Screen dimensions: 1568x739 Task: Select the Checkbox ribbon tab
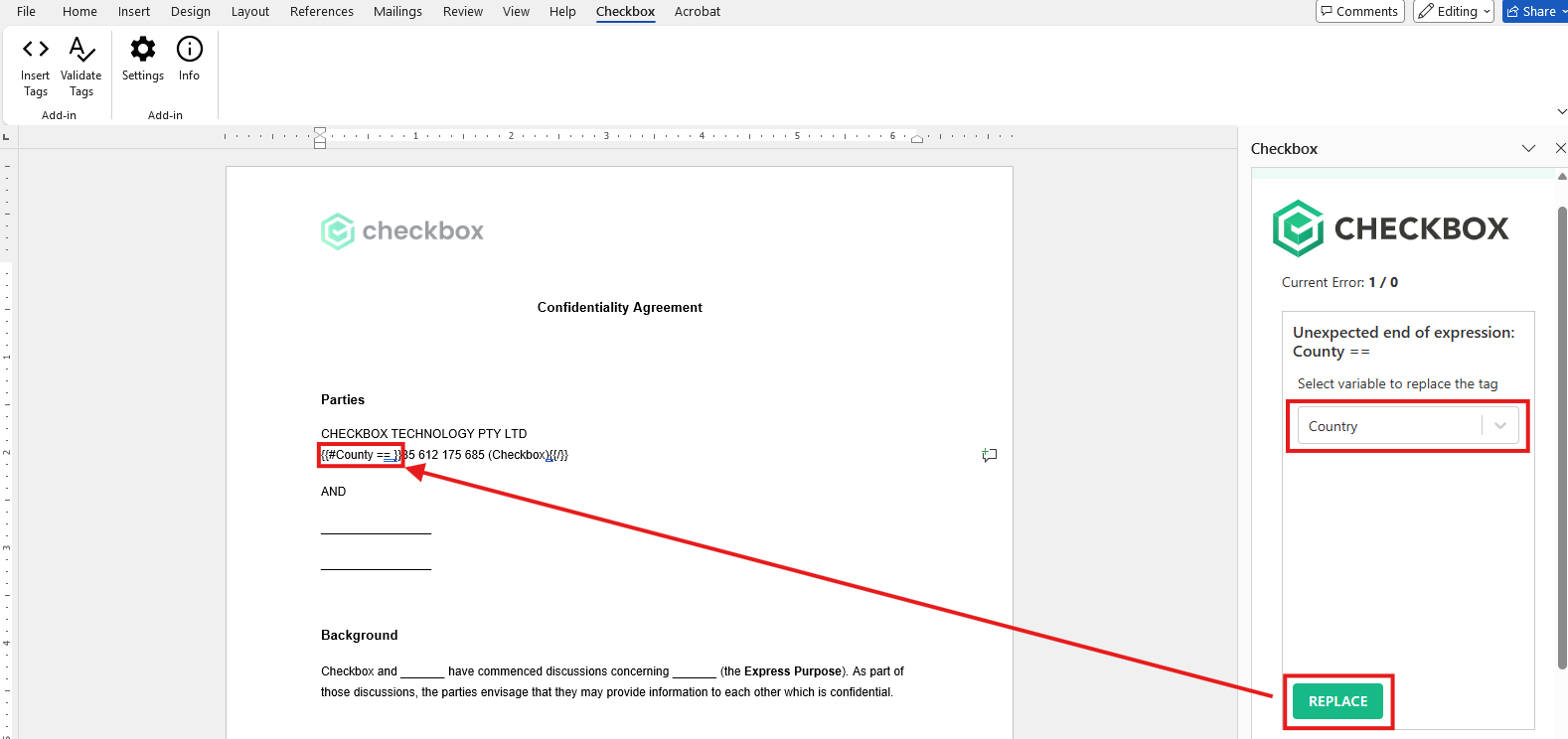point(625,11)
